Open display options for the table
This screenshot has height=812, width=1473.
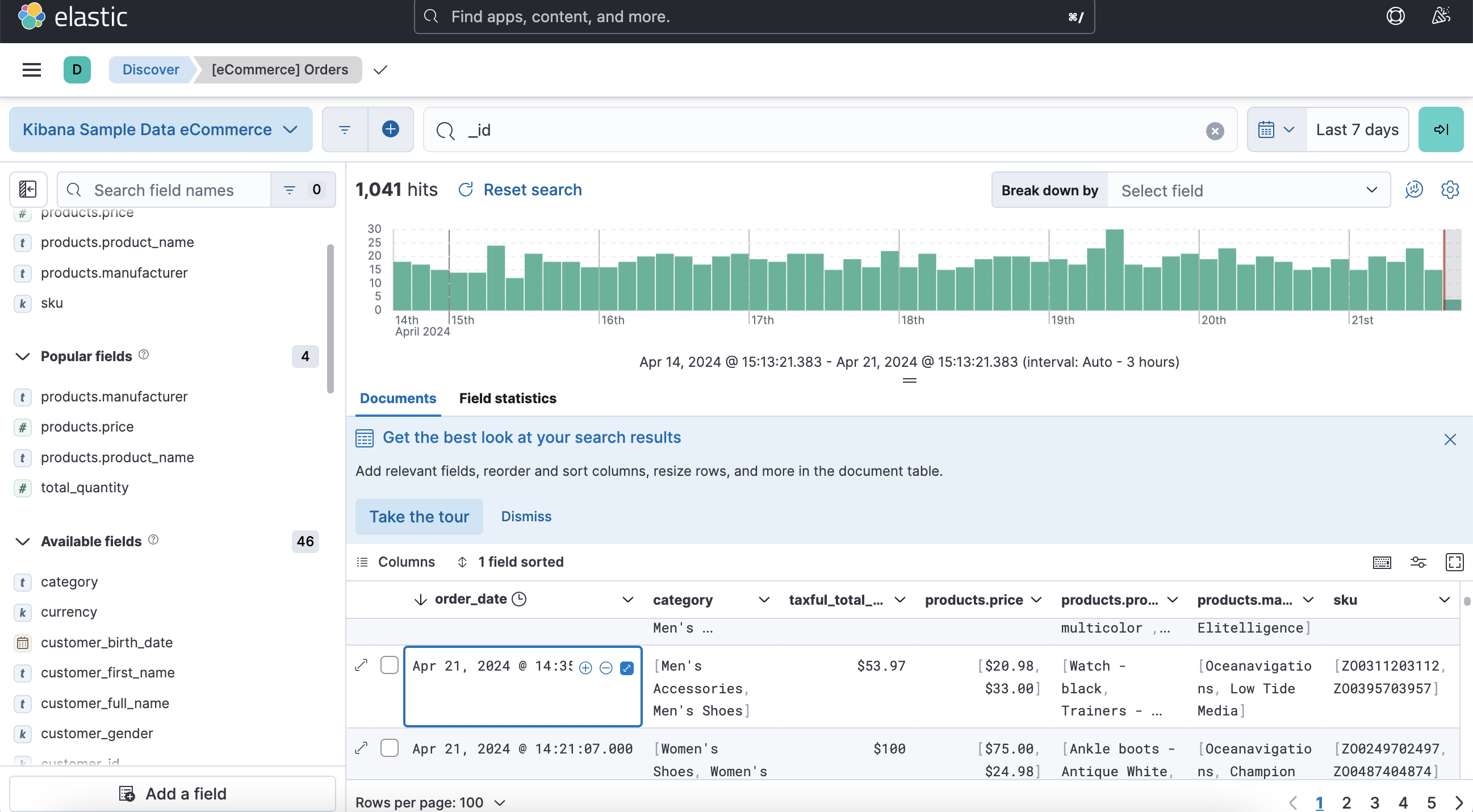[1418, 562]
